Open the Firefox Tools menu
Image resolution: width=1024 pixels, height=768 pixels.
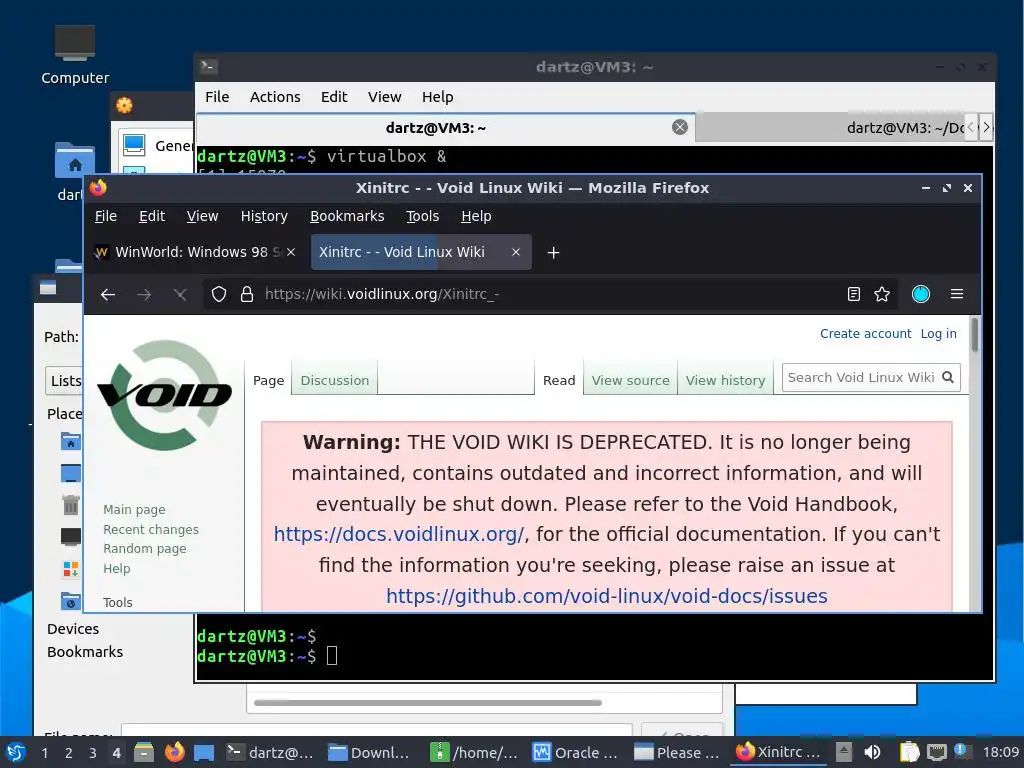[x=423, y=216]
